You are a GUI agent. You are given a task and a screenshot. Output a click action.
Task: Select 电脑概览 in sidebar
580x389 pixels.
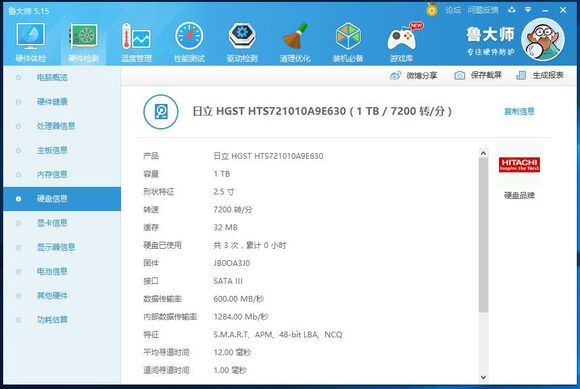pyautogui.click(x=62, y=77)
